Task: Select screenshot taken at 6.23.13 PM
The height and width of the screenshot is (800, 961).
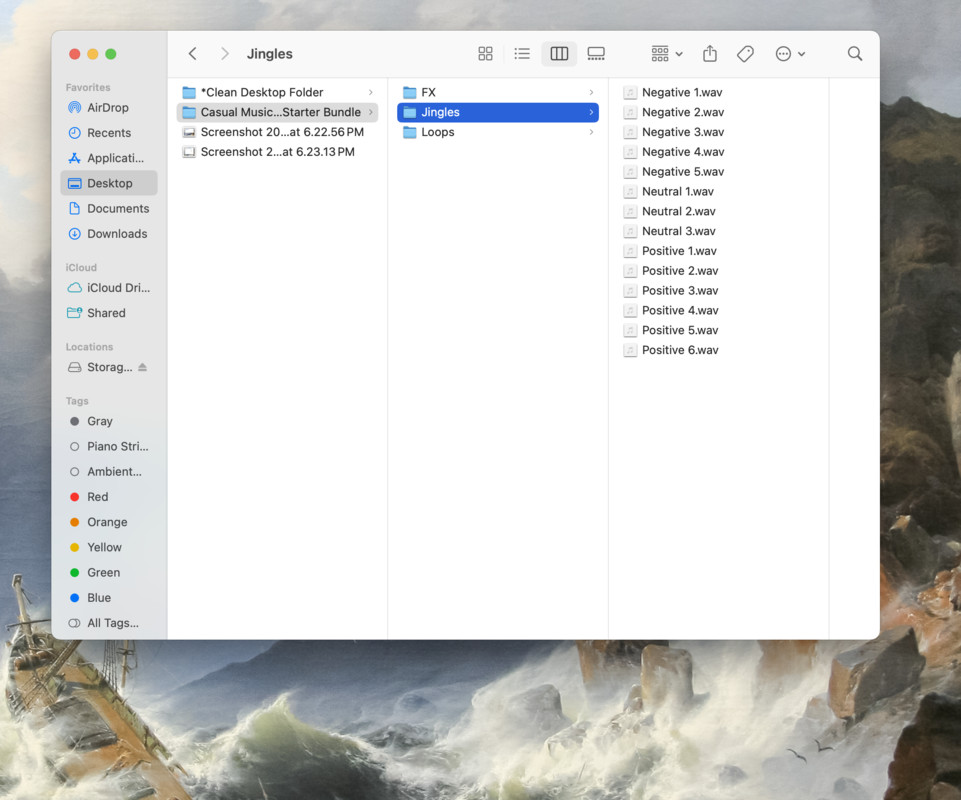Action: coord(277,151)
